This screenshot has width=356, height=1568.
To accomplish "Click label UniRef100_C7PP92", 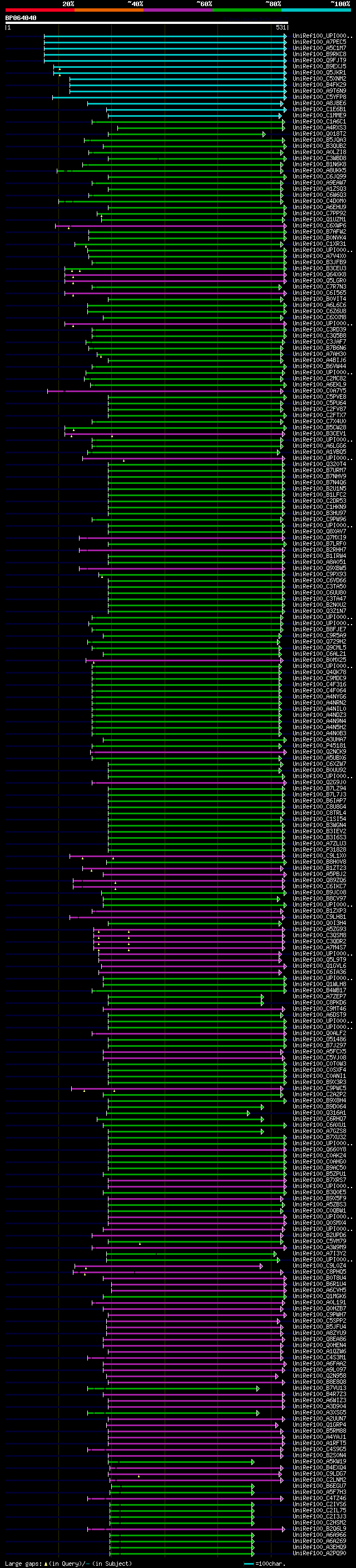I will click(319, 214).
